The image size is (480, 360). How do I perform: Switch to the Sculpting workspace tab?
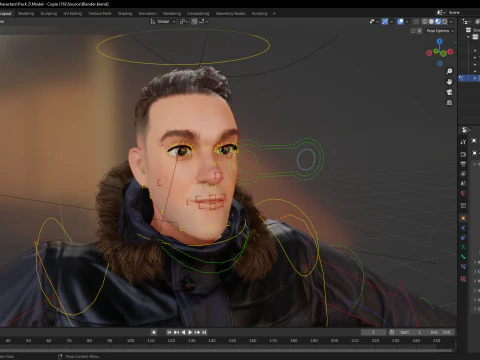coord(49,14)
